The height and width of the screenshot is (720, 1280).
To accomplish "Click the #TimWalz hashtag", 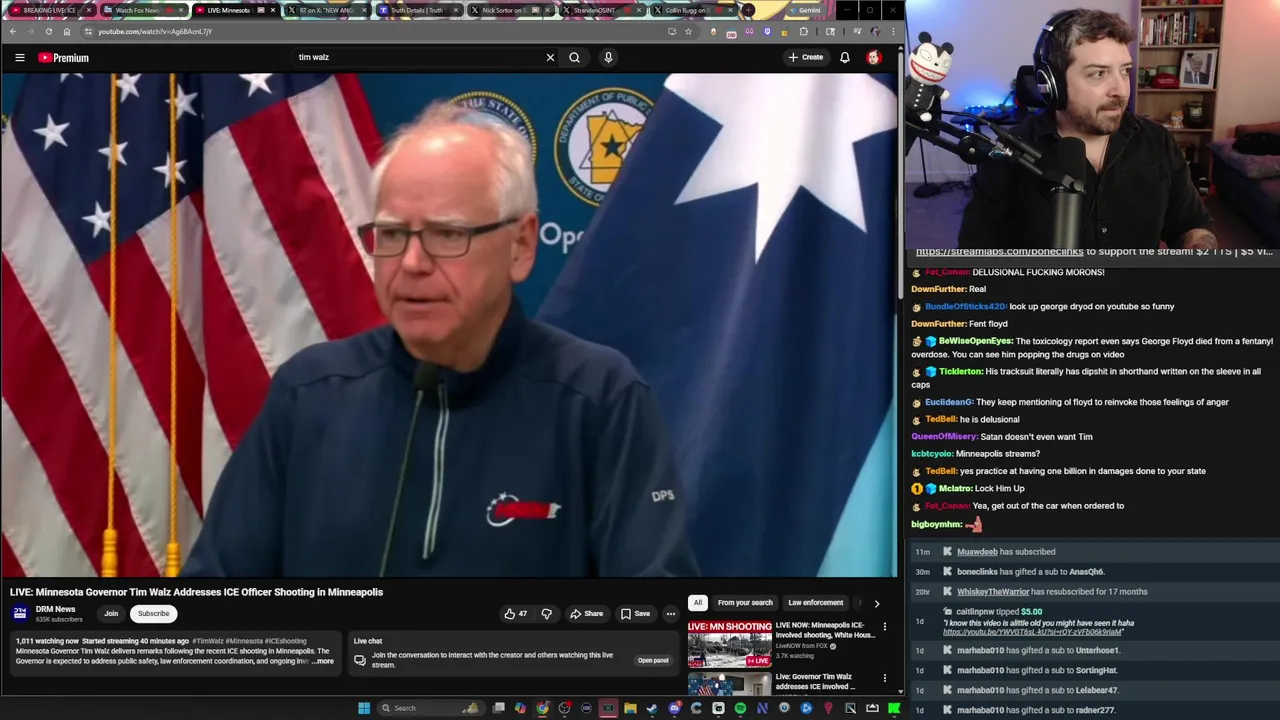I will click(208, 641).
